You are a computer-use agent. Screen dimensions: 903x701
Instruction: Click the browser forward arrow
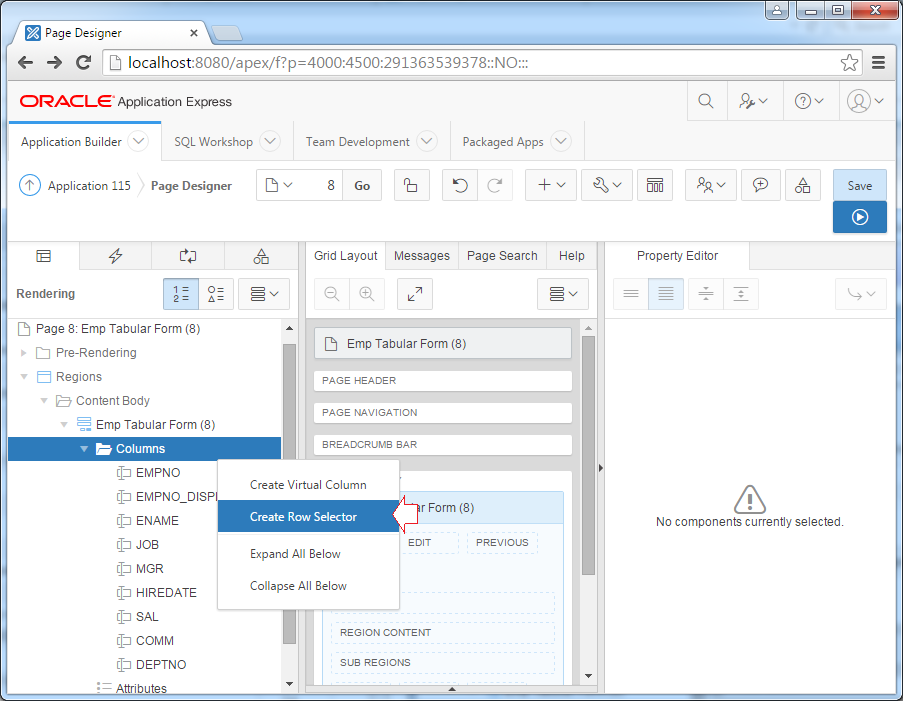pyautogui.click(x=54, y=62)
